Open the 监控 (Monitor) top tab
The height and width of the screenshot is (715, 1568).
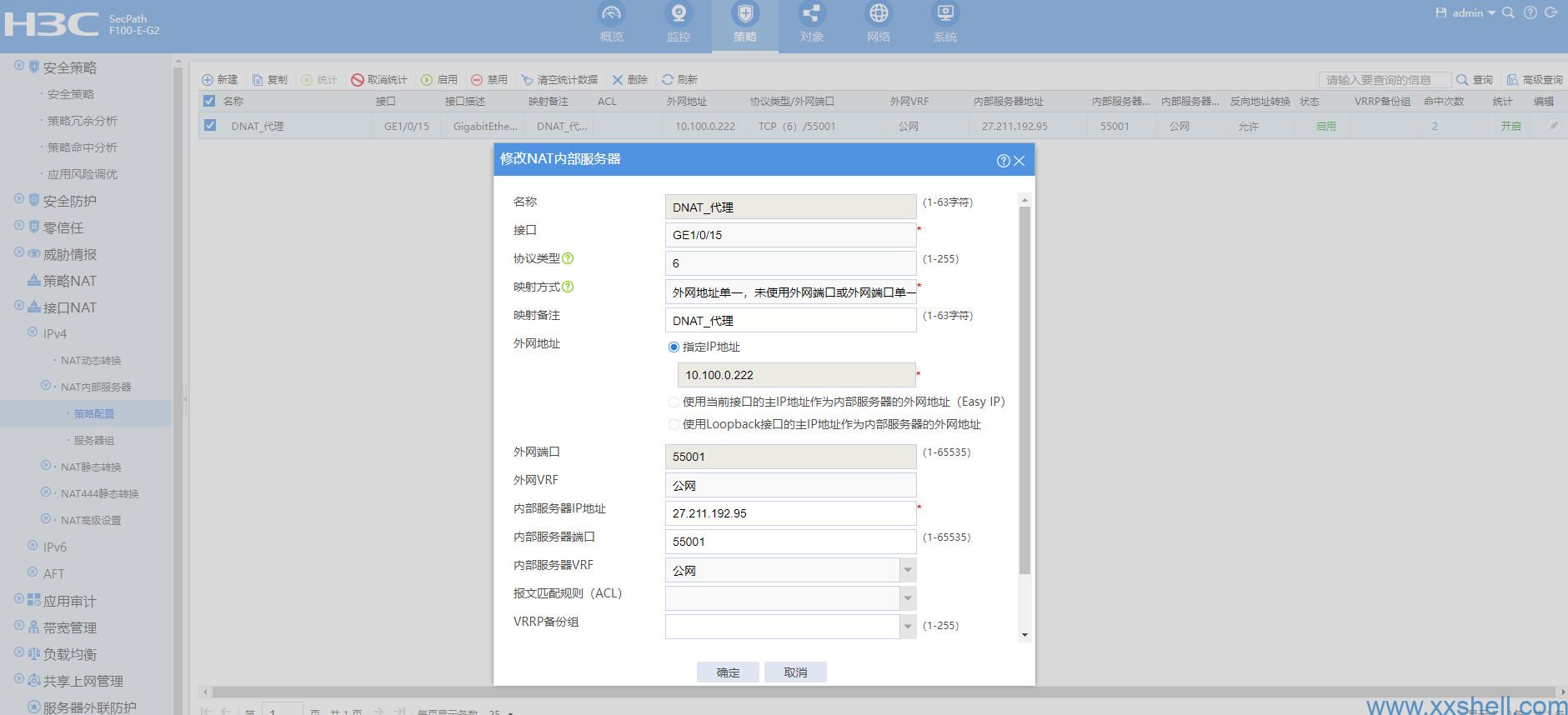[679, 23]
